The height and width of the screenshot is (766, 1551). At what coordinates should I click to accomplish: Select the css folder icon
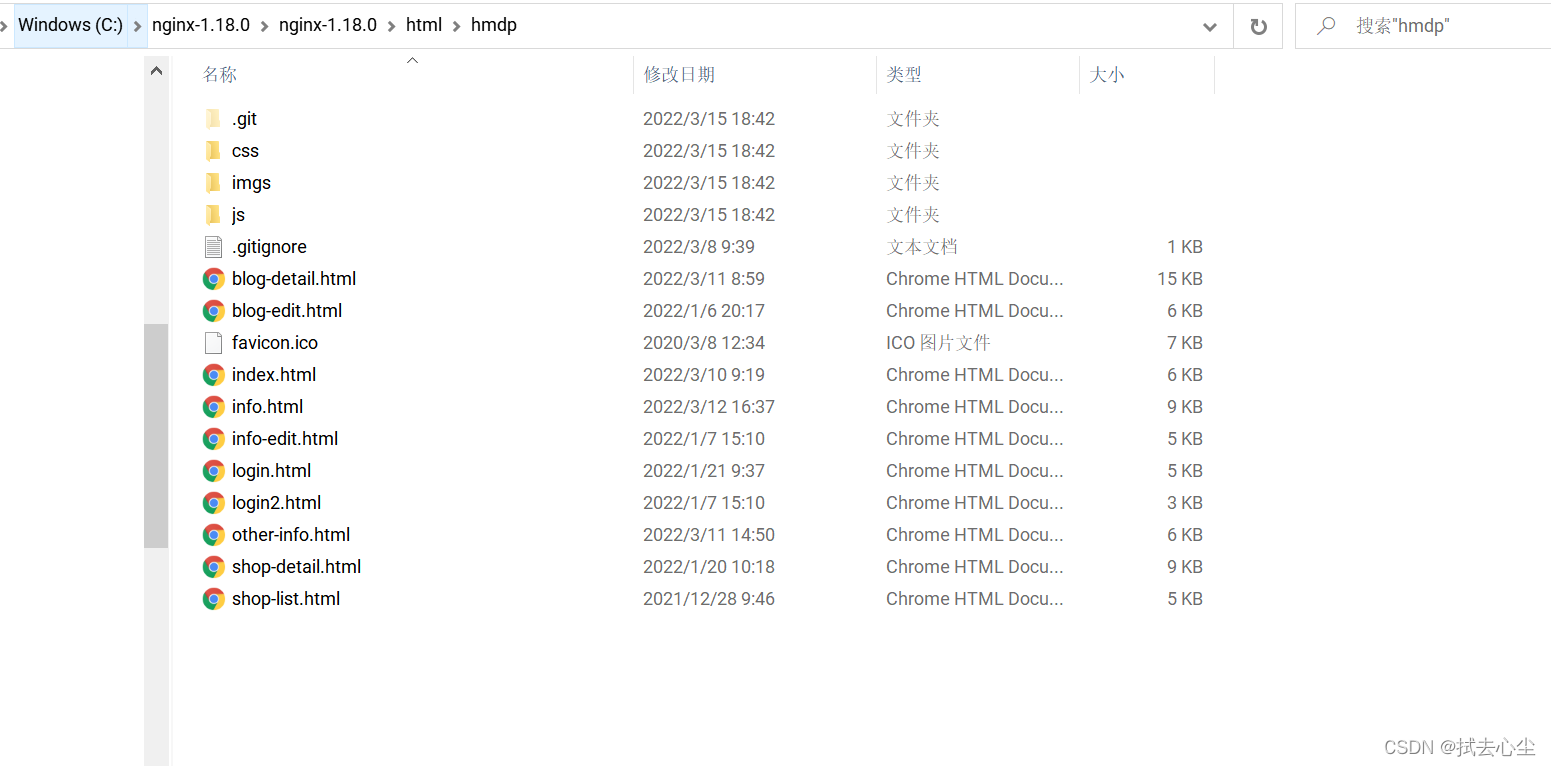[x=213, y=151]
